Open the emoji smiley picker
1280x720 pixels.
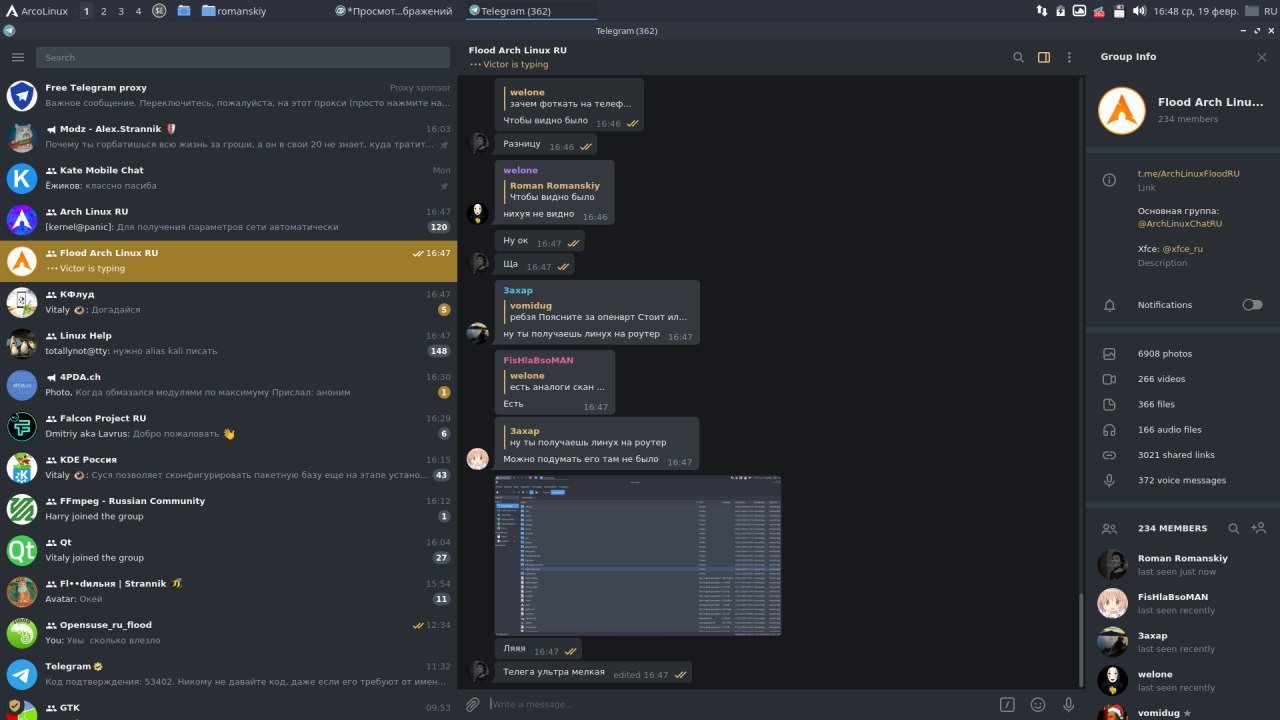(1038, 704)
